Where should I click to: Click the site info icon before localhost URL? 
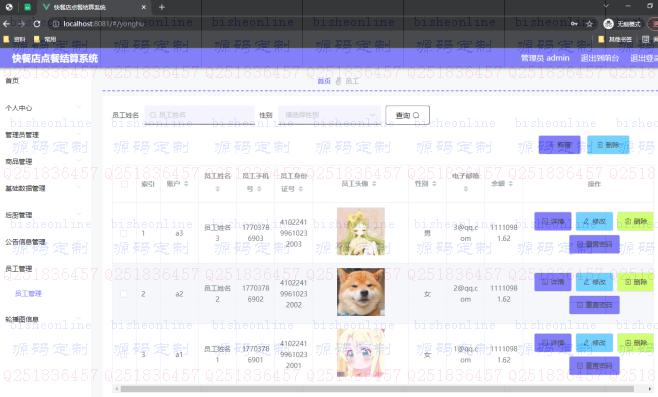pyautogui.click(x=55, y=24)
